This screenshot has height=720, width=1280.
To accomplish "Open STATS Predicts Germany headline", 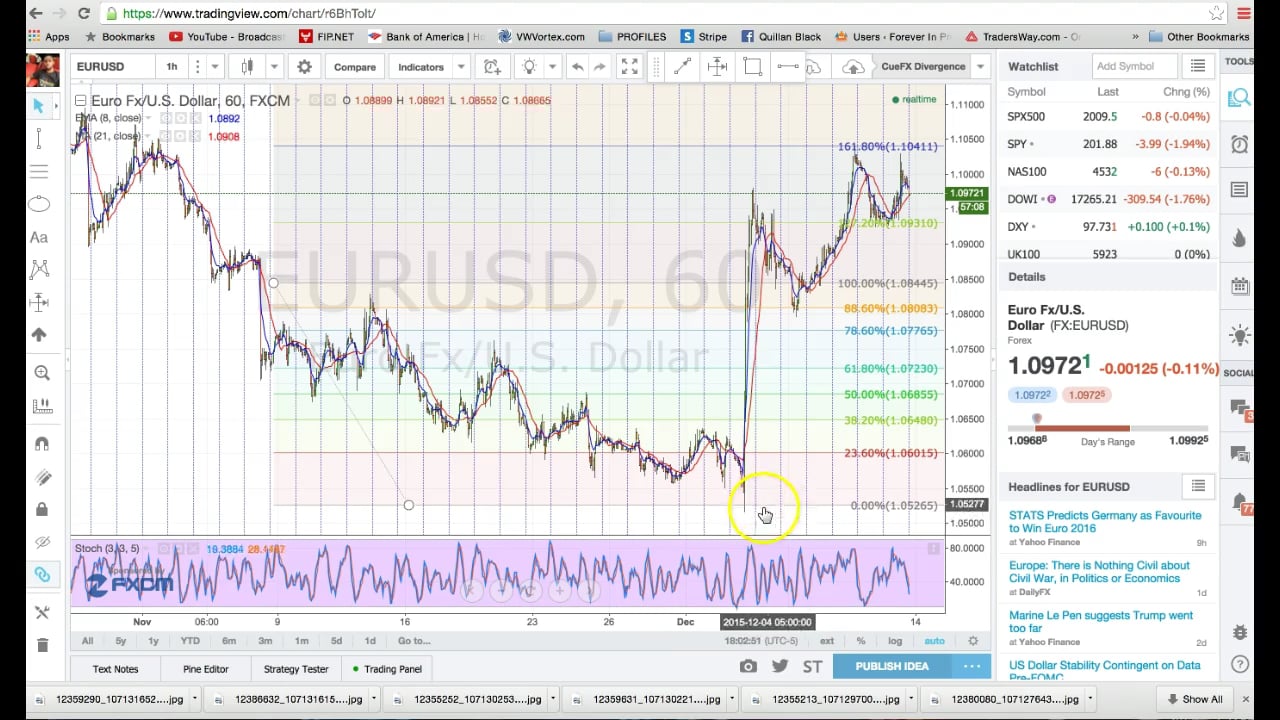I will (1105, 522).
